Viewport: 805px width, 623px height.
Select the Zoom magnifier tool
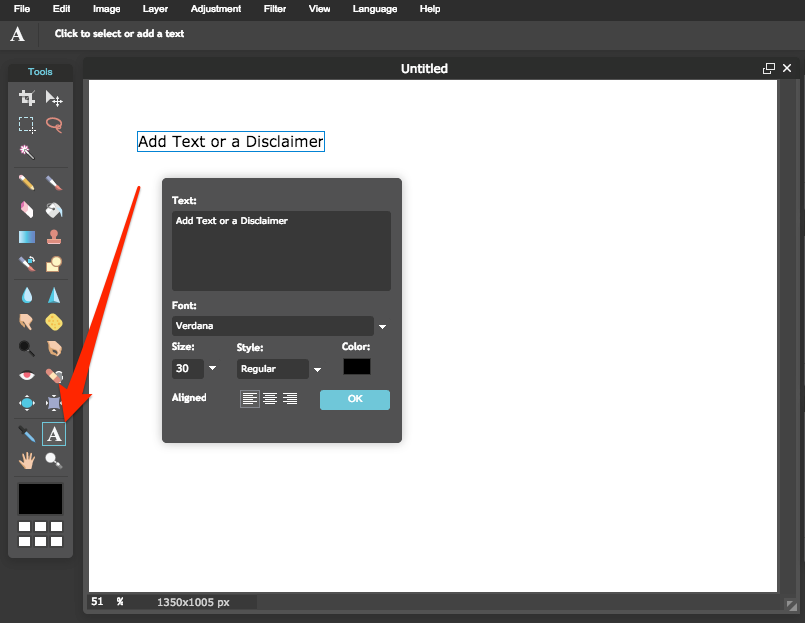(x=54, y=461)
